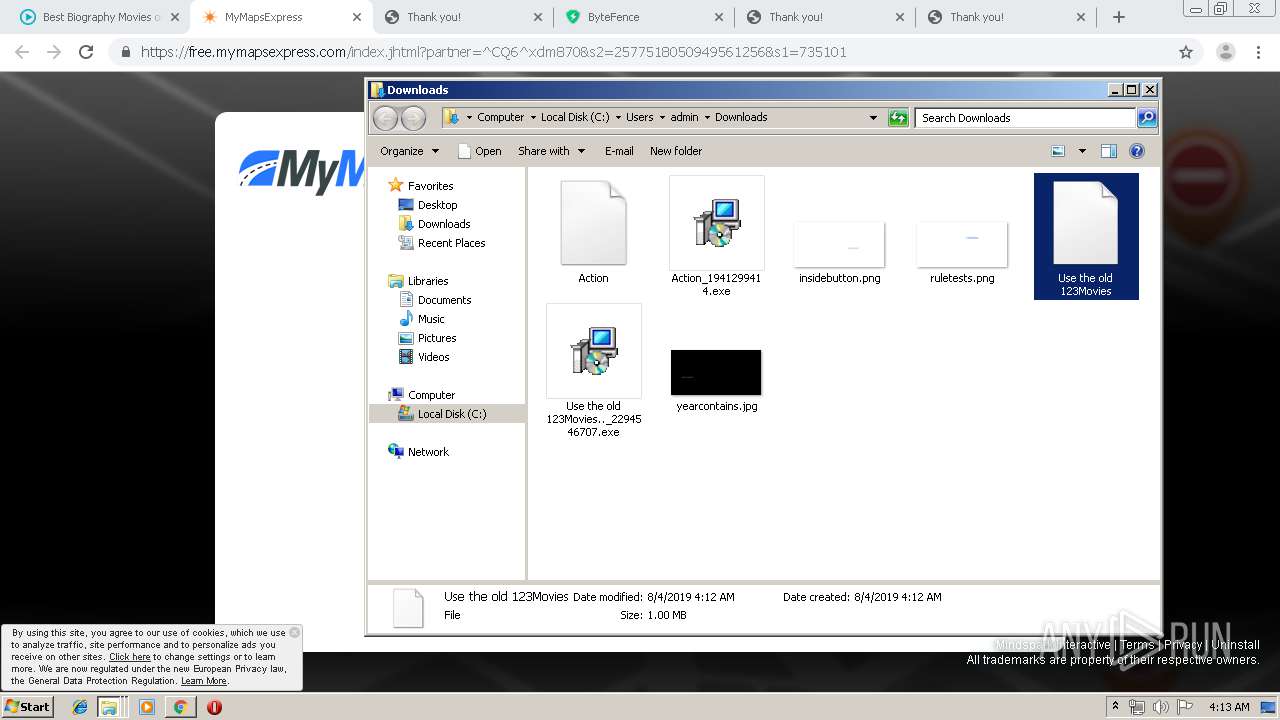Click the 'Click here' cookie settings link
Screen dimensions: 1280x720
pyautogui.click(x=130, y=657)
